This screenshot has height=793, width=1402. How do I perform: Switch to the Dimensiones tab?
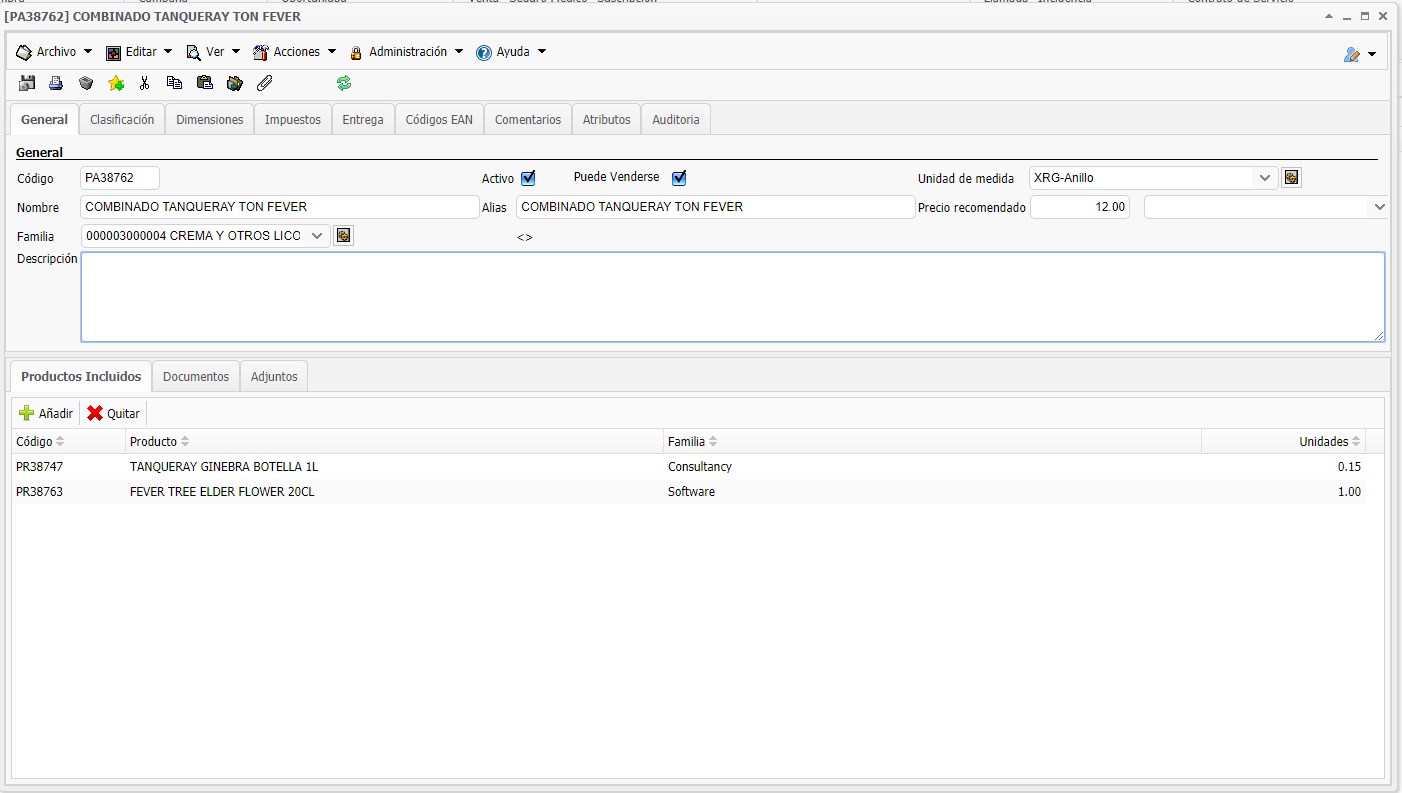210,119
